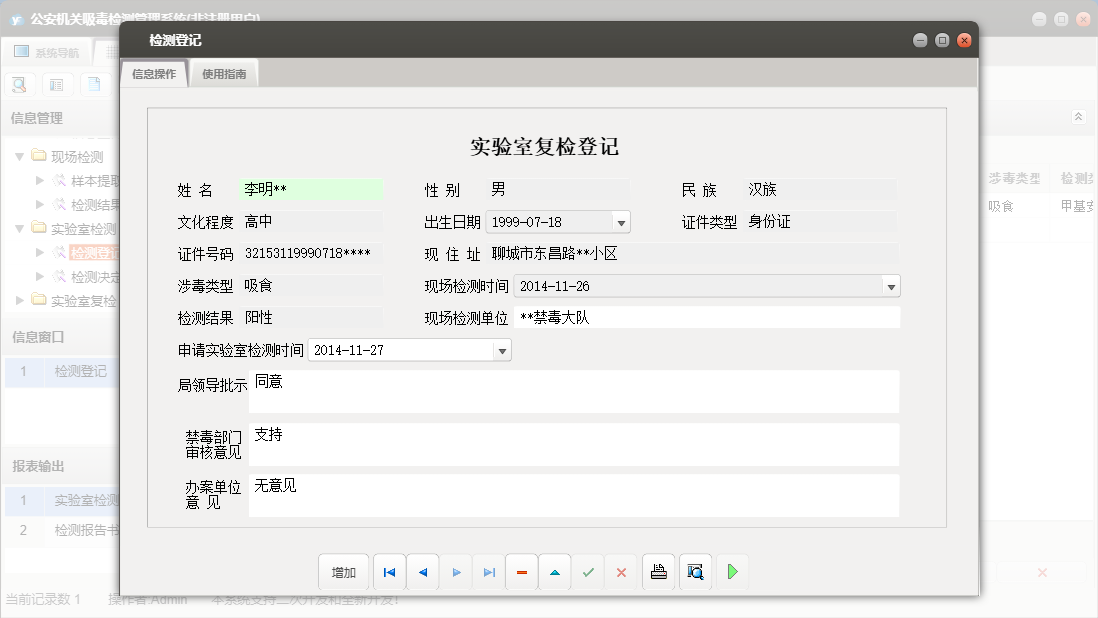Click the last record navigation icon

tap(489, 572)
